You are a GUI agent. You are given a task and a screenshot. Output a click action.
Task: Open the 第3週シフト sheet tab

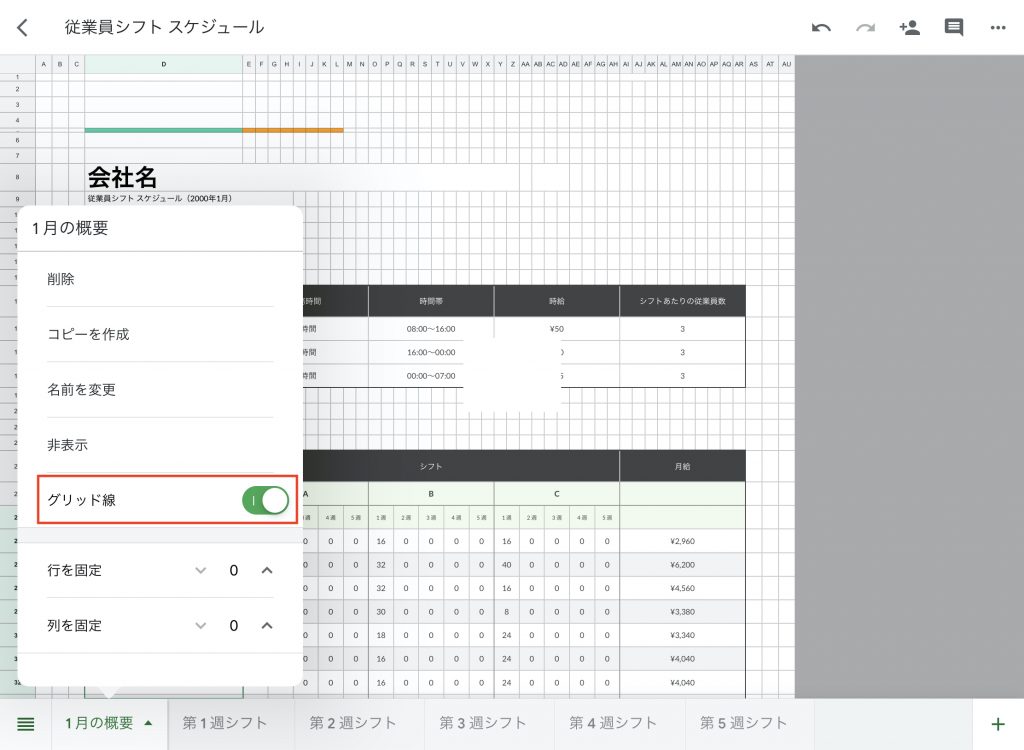483,723
